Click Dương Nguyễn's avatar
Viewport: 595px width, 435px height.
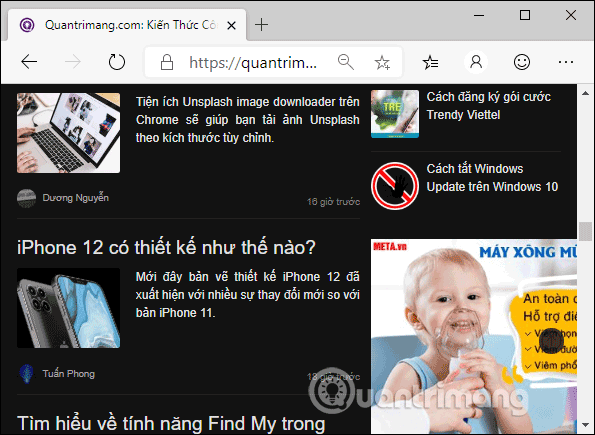coord(27,198)
